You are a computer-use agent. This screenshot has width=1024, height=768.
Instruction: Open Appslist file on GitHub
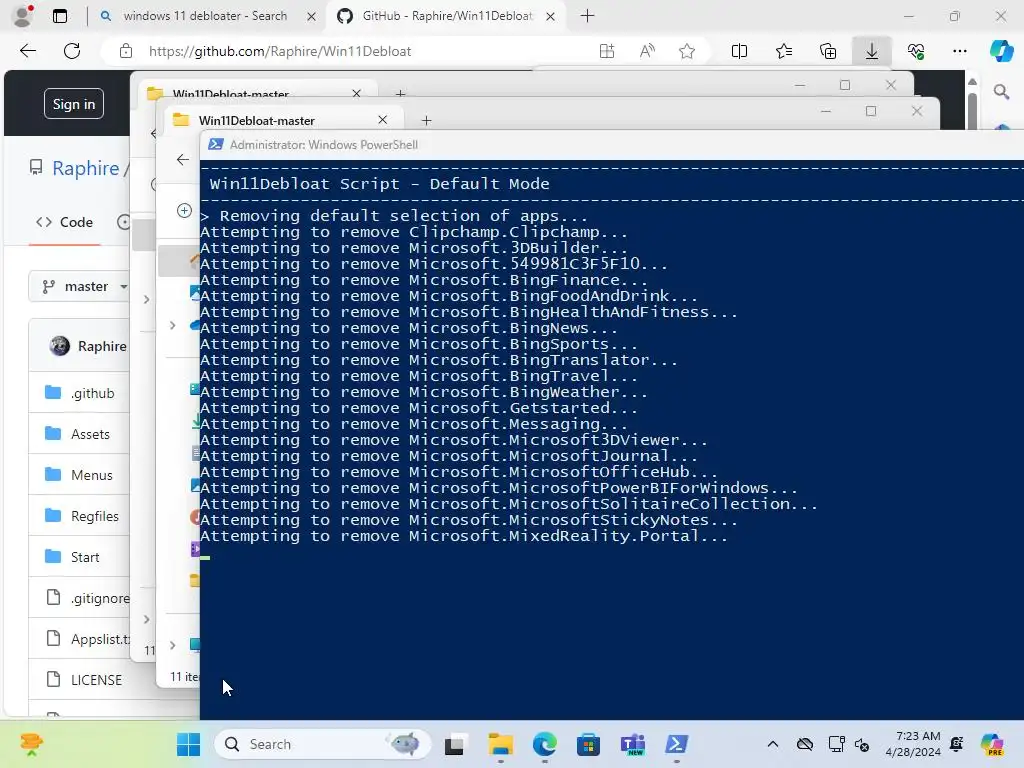(100, 639)
